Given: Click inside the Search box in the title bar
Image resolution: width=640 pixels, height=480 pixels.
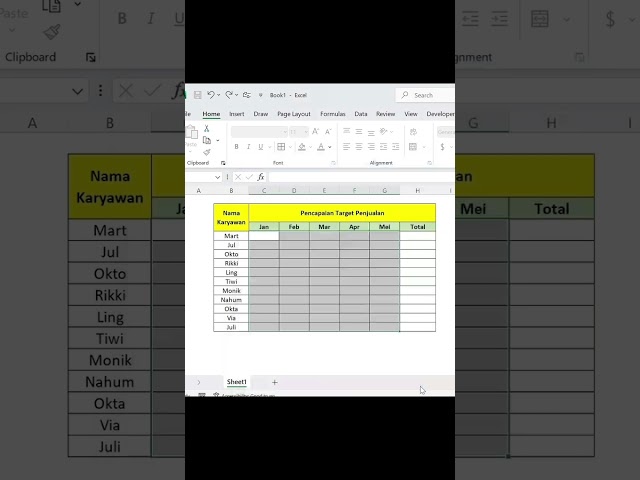Looking at the screenshot, I should [x=427, y=95].
